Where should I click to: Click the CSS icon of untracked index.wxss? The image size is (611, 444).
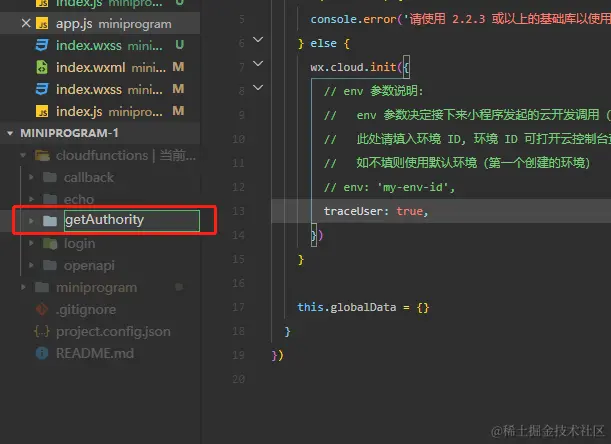[42, 45]
